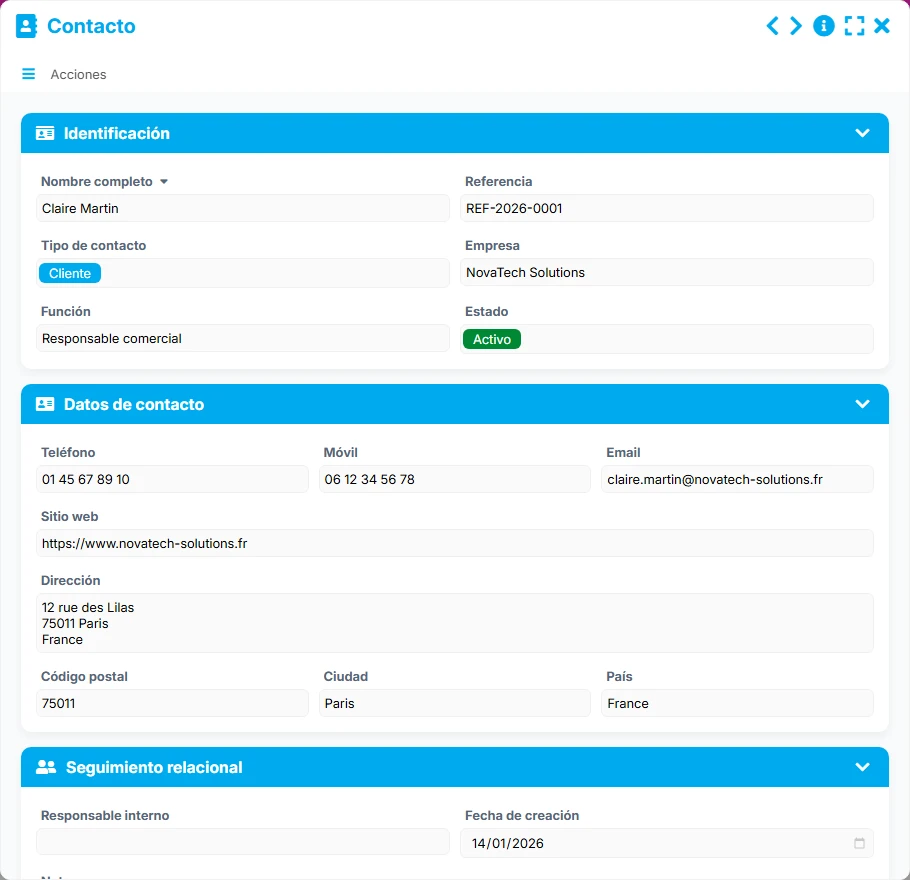Click the Datos de contacto section title

coord(134,405)
